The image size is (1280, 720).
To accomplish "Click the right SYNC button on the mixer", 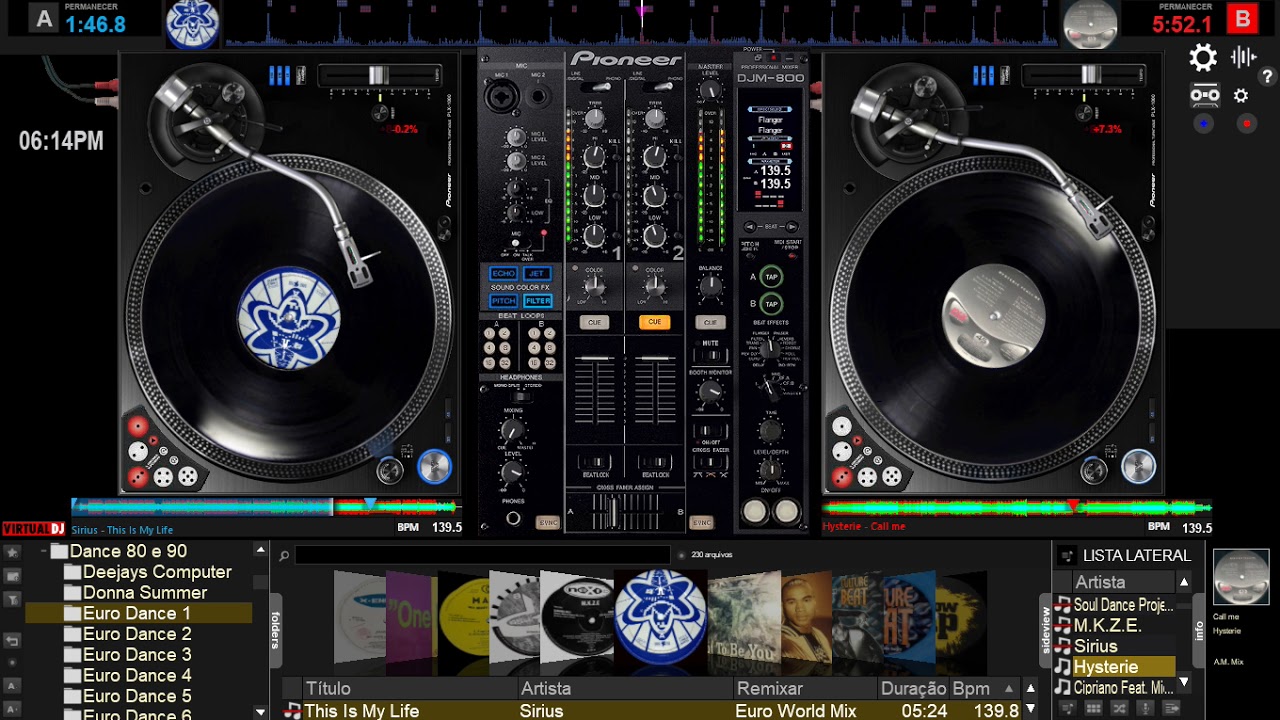I will click(x=701, y=522).
